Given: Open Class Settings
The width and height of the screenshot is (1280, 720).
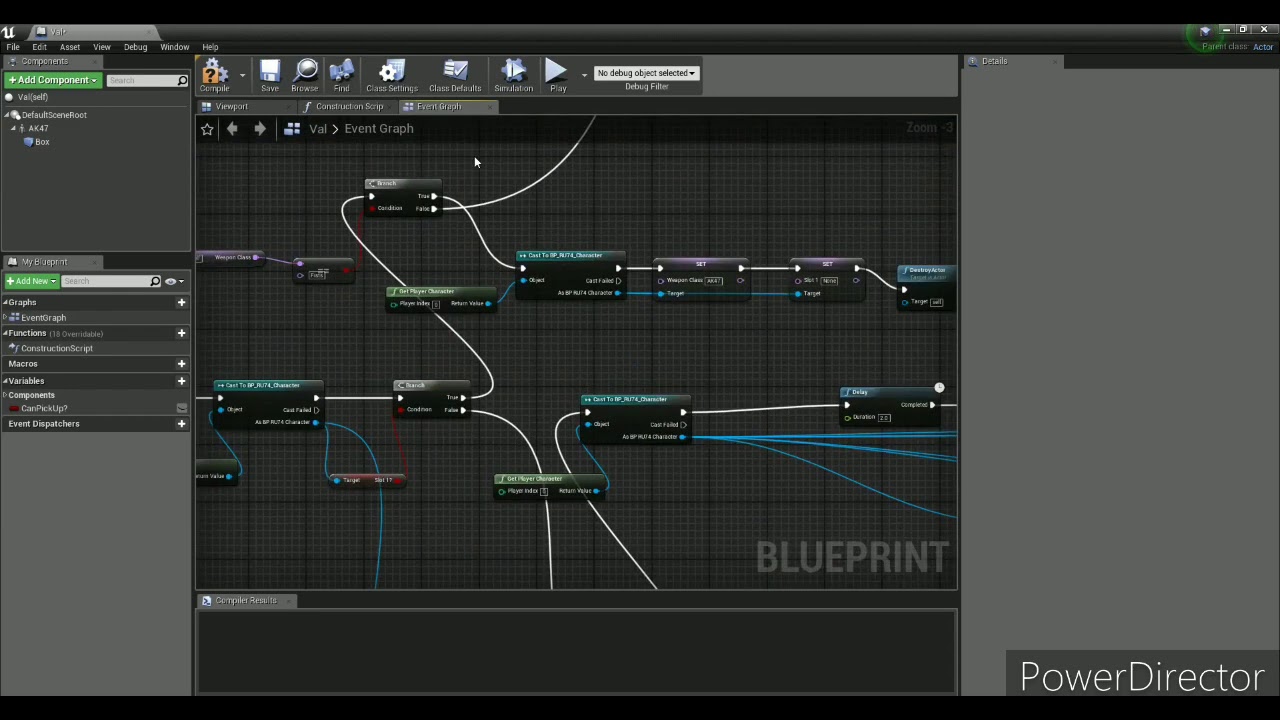Looking at the screenshot, I should point(391,75).
